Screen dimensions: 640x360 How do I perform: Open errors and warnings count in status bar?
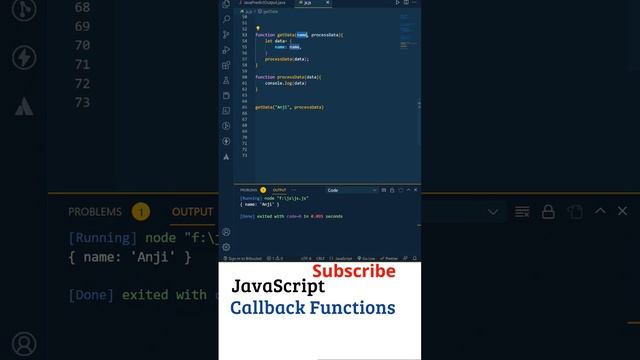tap(275, 259)
